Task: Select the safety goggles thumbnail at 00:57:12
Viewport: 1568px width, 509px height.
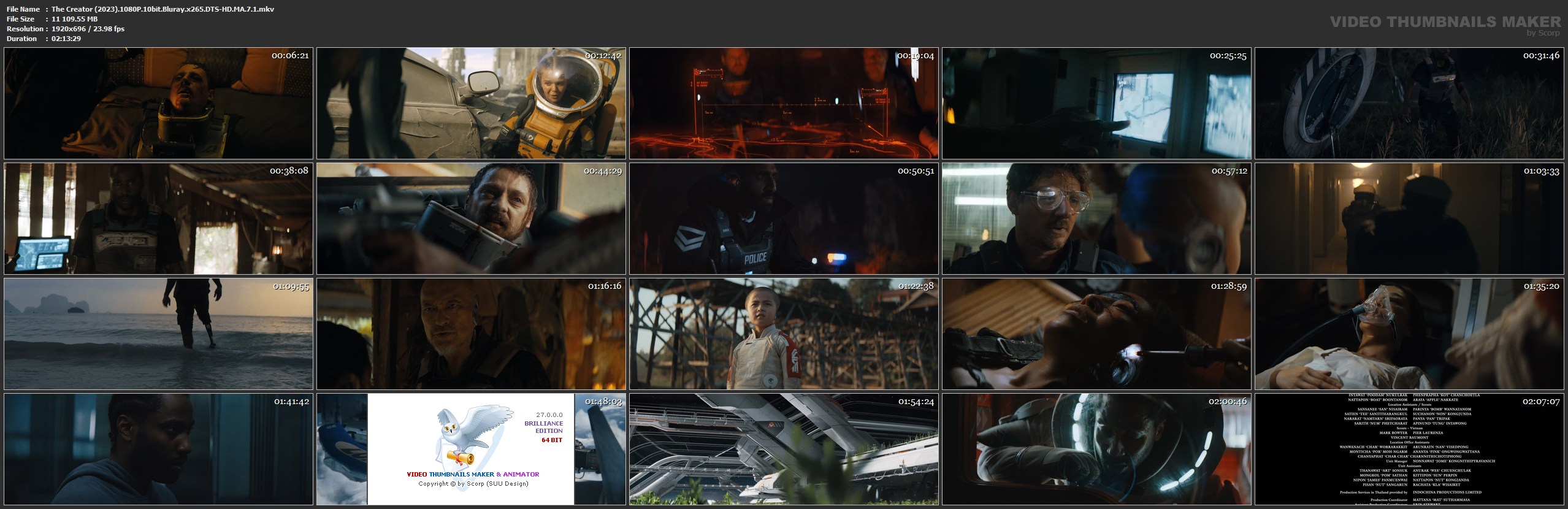Action: point(1096,218)
